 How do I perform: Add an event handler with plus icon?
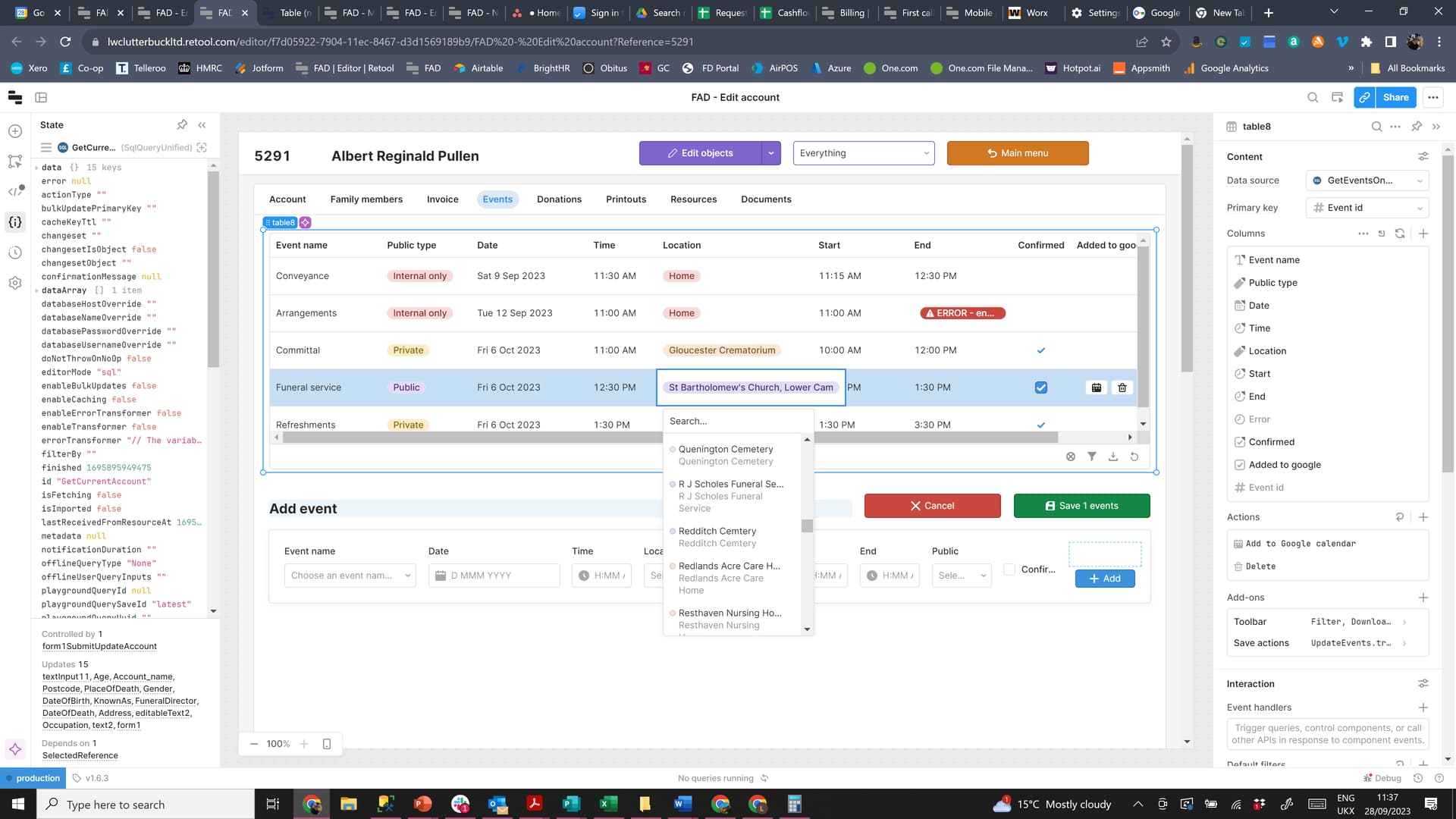(1423, 708)
